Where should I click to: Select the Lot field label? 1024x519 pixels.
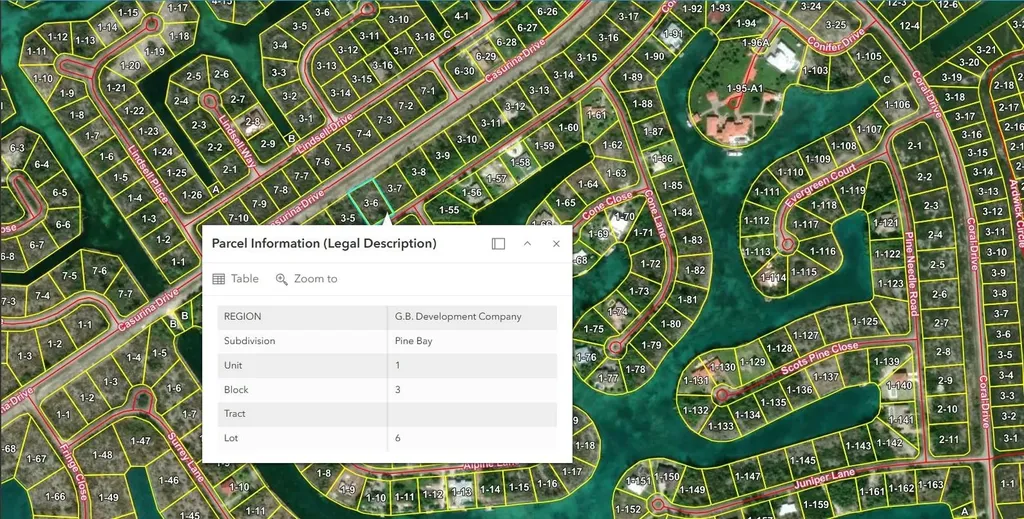click(x=231, y=438)
